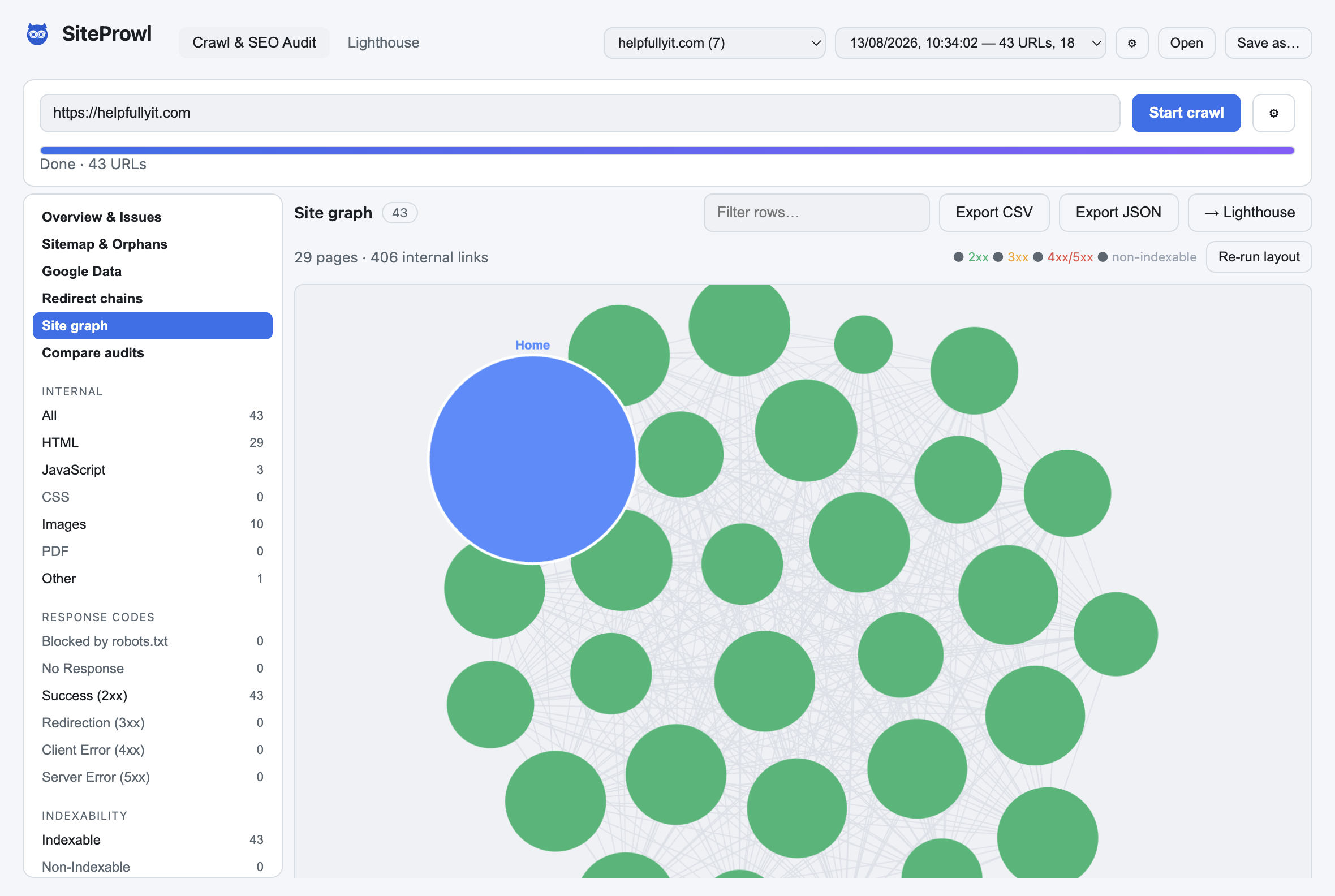
Task: Switch to Crawl & SEO Audit tab
Action: (x=255, y=43)
